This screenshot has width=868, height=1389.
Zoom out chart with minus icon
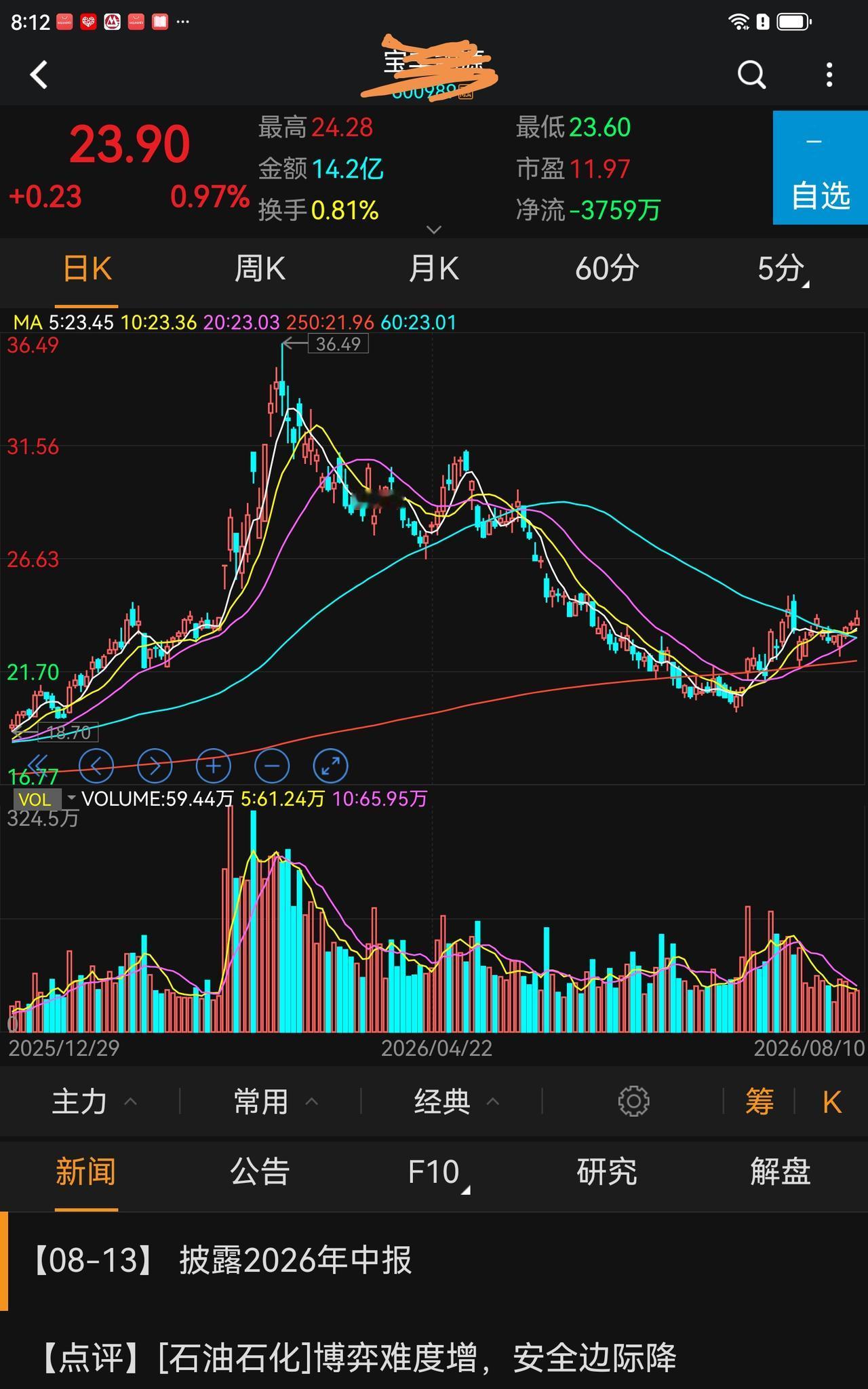pos(272,766)
